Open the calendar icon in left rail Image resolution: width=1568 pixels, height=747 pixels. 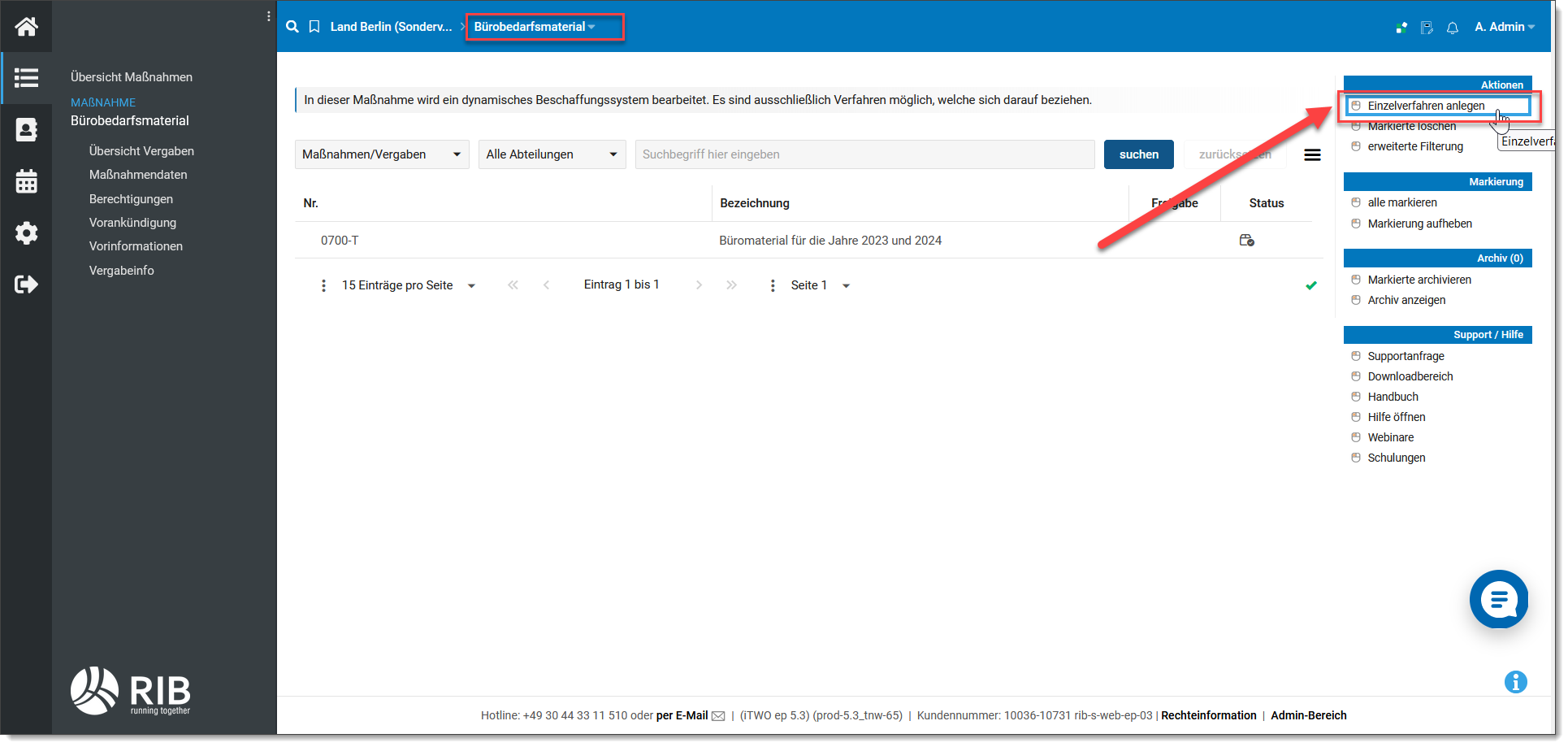pyautogui.click(x=26, y=181)
